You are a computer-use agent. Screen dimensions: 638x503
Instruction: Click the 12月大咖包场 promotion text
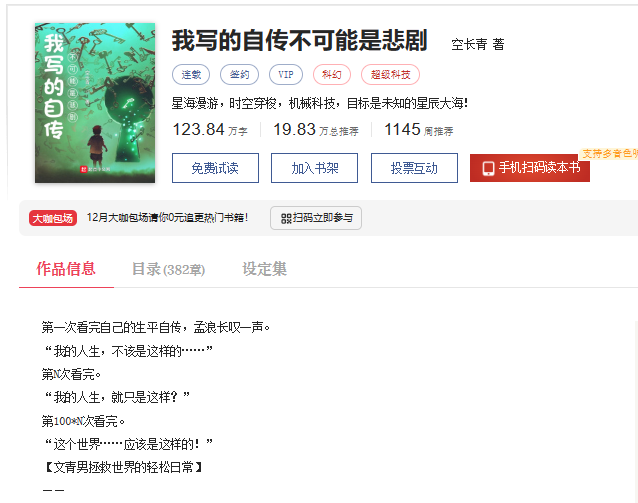[167, 218]
